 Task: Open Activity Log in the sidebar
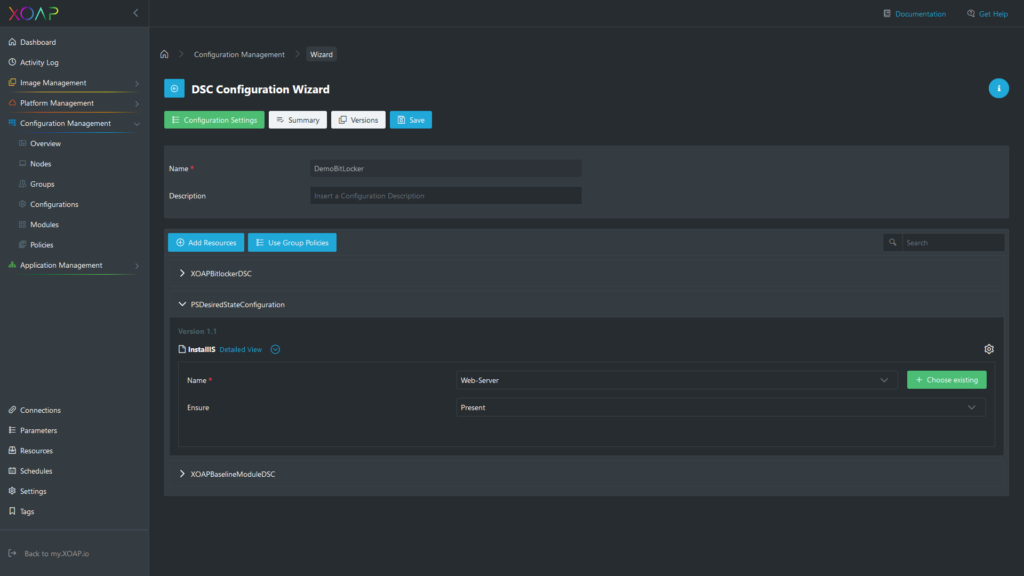(x=39, y=62)
